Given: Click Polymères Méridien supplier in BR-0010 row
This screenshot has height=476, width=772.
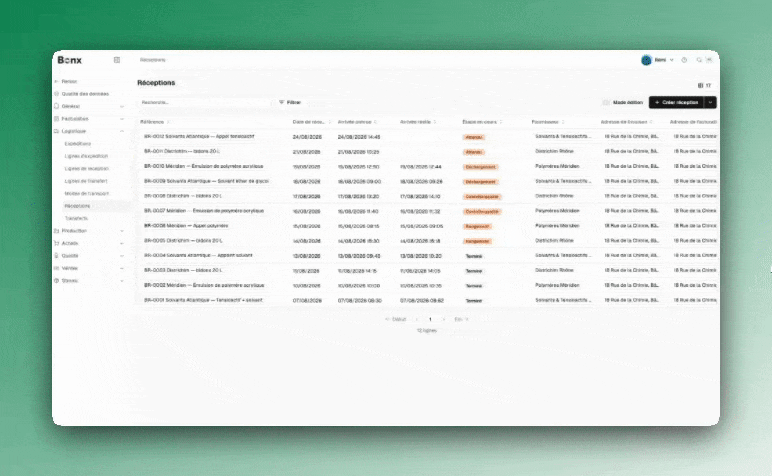Looking at the screenshot, I should [557, 166].
